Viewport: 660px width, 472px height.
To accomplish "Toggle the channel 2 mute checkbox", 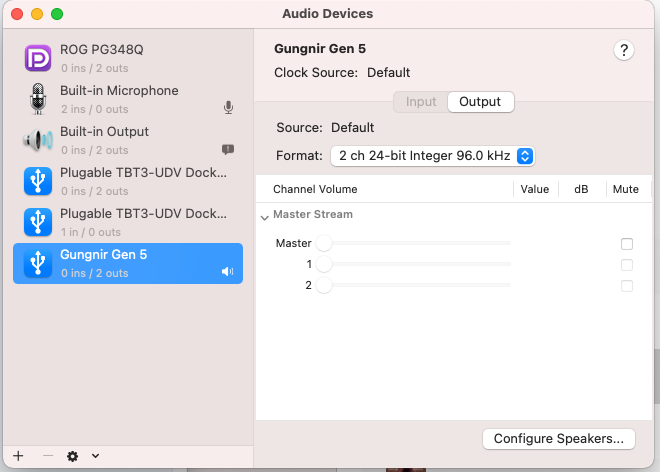I will pyautogui.click(x=627, y=286).
